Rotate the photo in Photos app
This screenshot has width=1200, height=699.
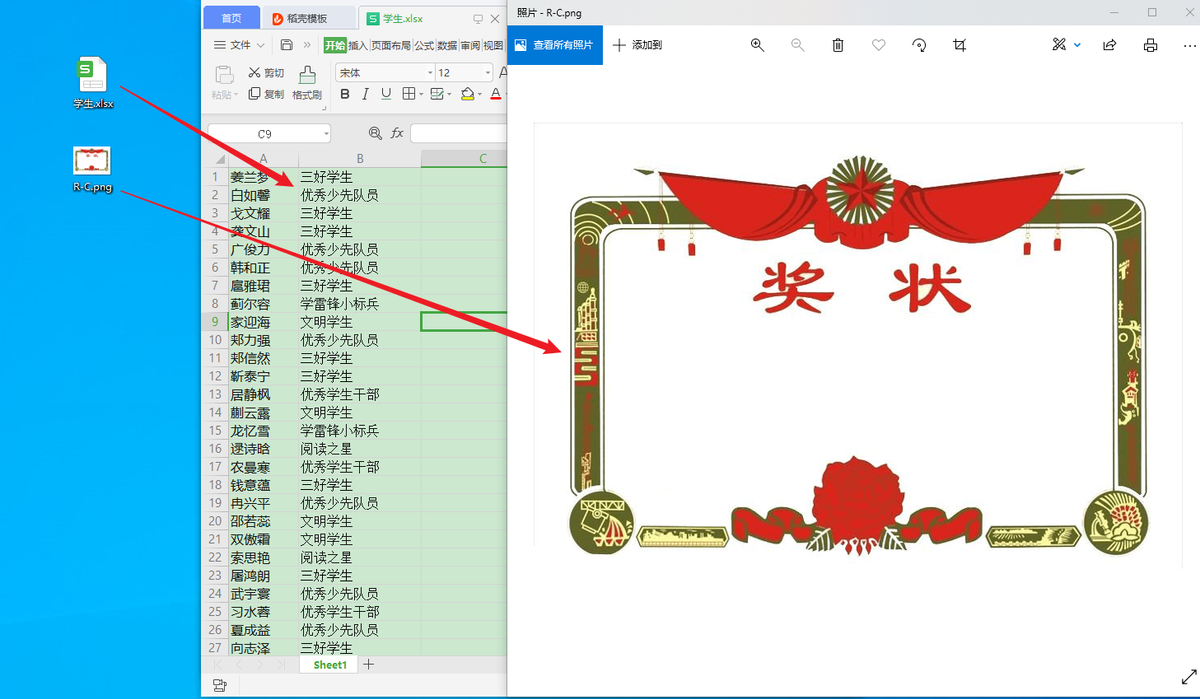[919, 45]
